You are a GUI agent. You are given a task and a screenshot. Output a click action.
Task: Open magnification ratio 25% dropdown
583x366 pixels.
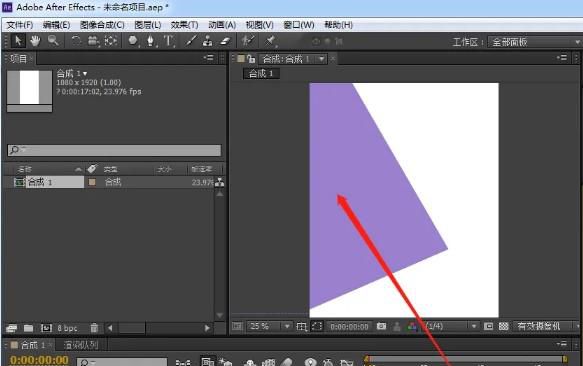tap(269, 326)
